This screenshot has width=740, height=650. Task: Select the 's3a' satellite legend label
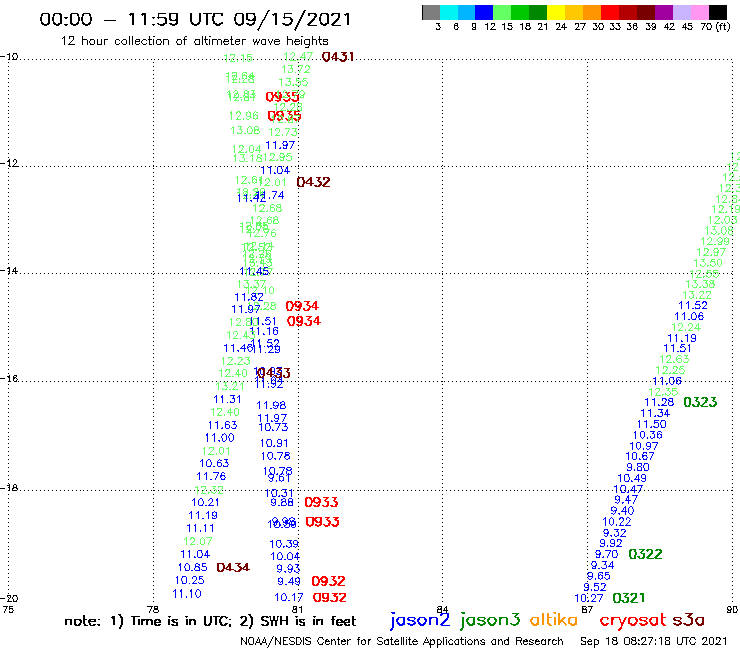[x=688, y=620]
